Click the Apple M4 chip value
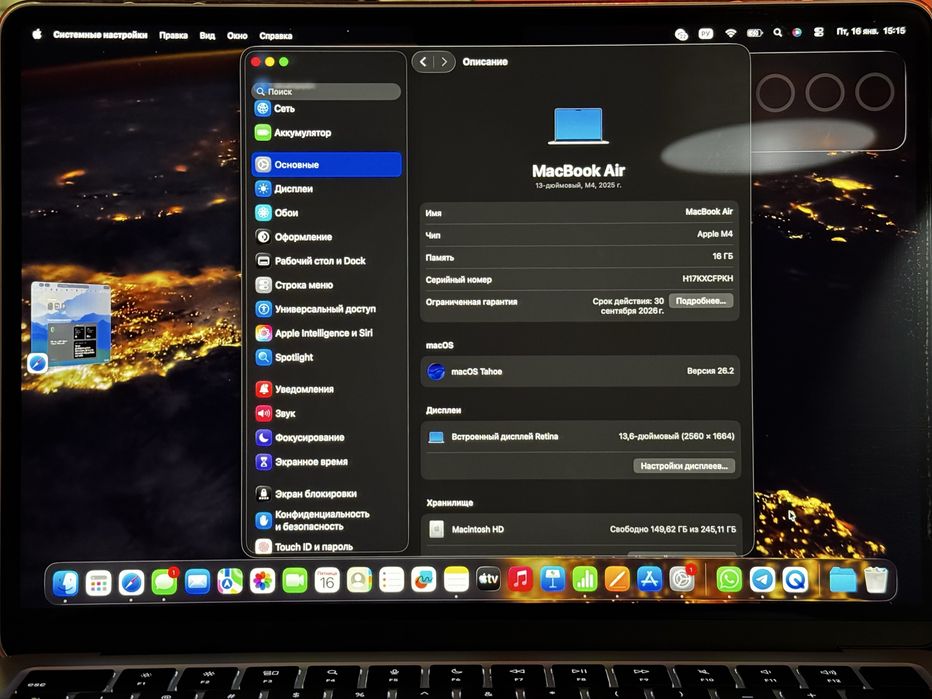 click(x=714, y=234)
